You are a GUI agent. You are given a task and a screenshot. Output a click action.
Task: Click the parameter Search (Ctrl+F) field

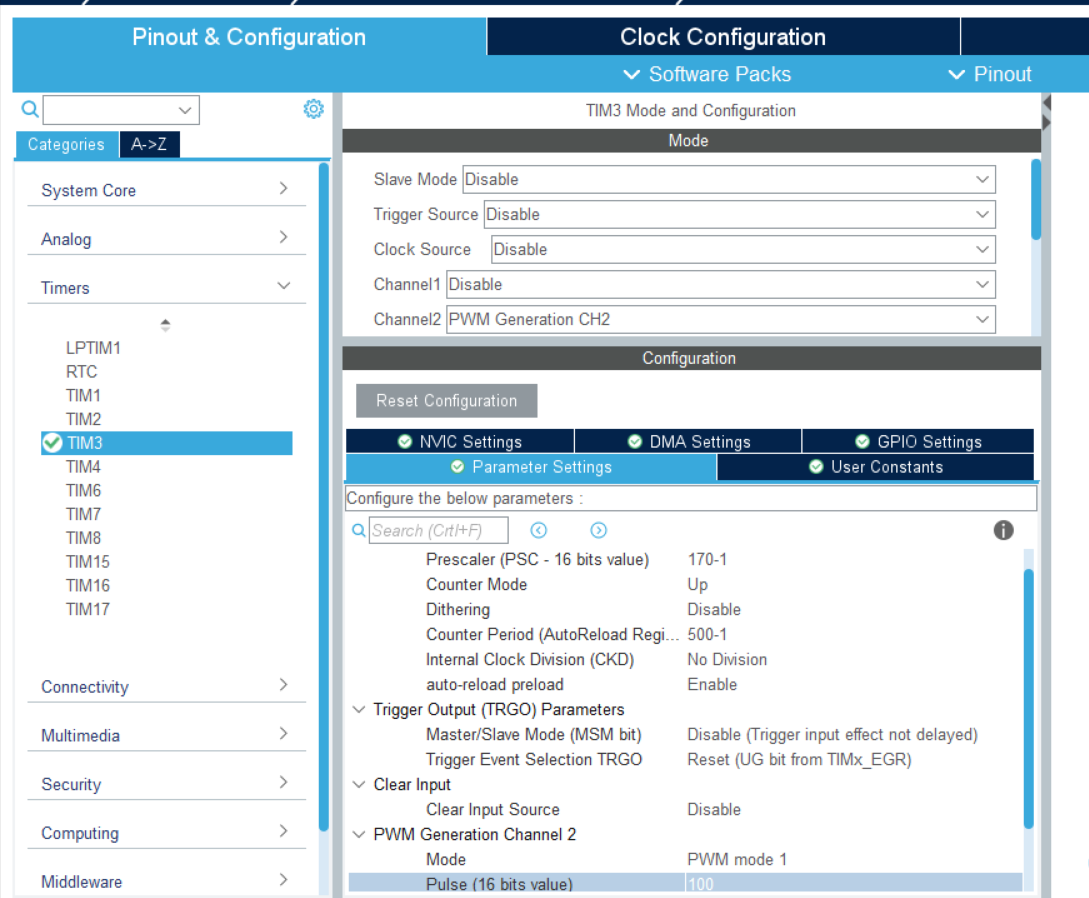click(438, 531)
